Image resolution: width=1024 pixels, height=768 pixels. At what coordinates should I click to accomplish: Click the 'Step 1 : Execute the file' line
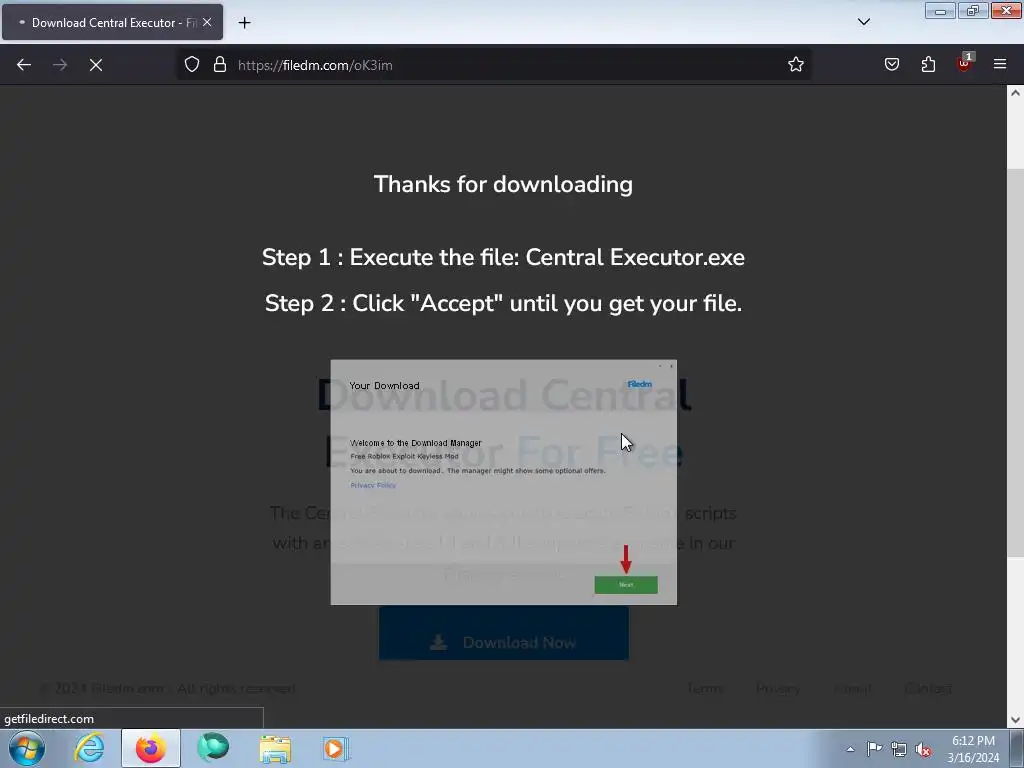[x=503, y=257]
